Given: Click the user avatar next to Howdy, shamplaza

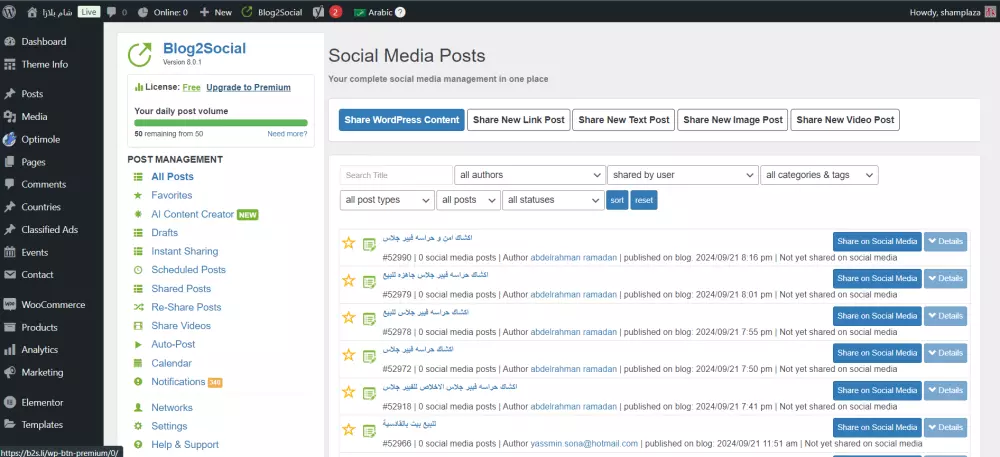Looking at the screenshot, I should coord(990,12).
